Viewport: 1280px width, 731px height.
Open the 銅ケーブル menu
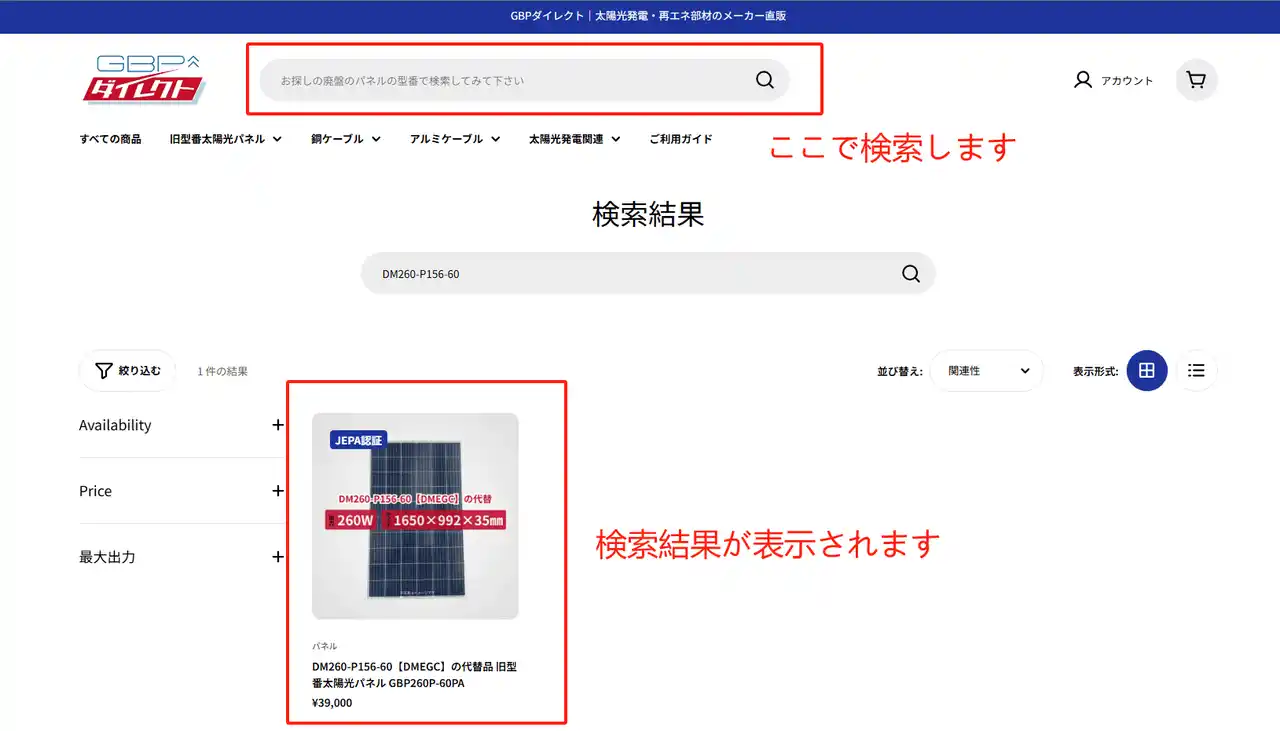tap(346, 139)
